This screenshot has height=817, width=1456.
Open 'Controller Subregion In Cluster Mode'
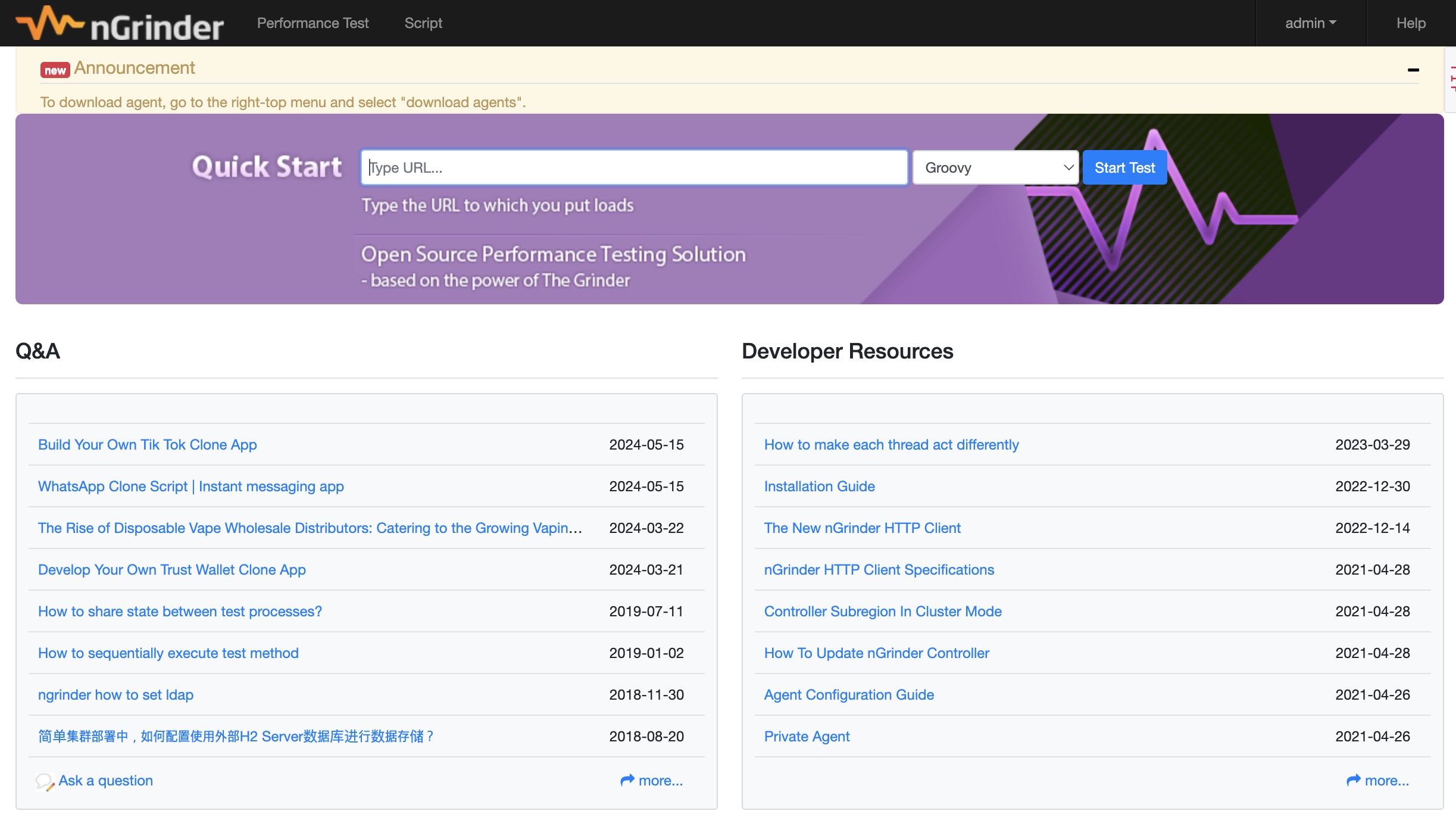[883, 612]
